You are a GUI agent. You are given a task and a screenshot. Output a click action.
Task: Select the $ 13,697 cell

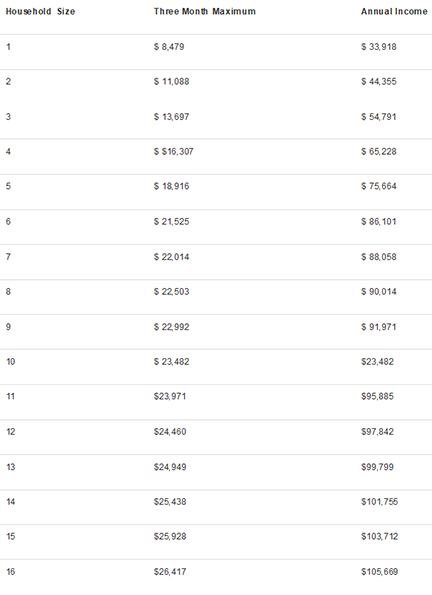171,116
